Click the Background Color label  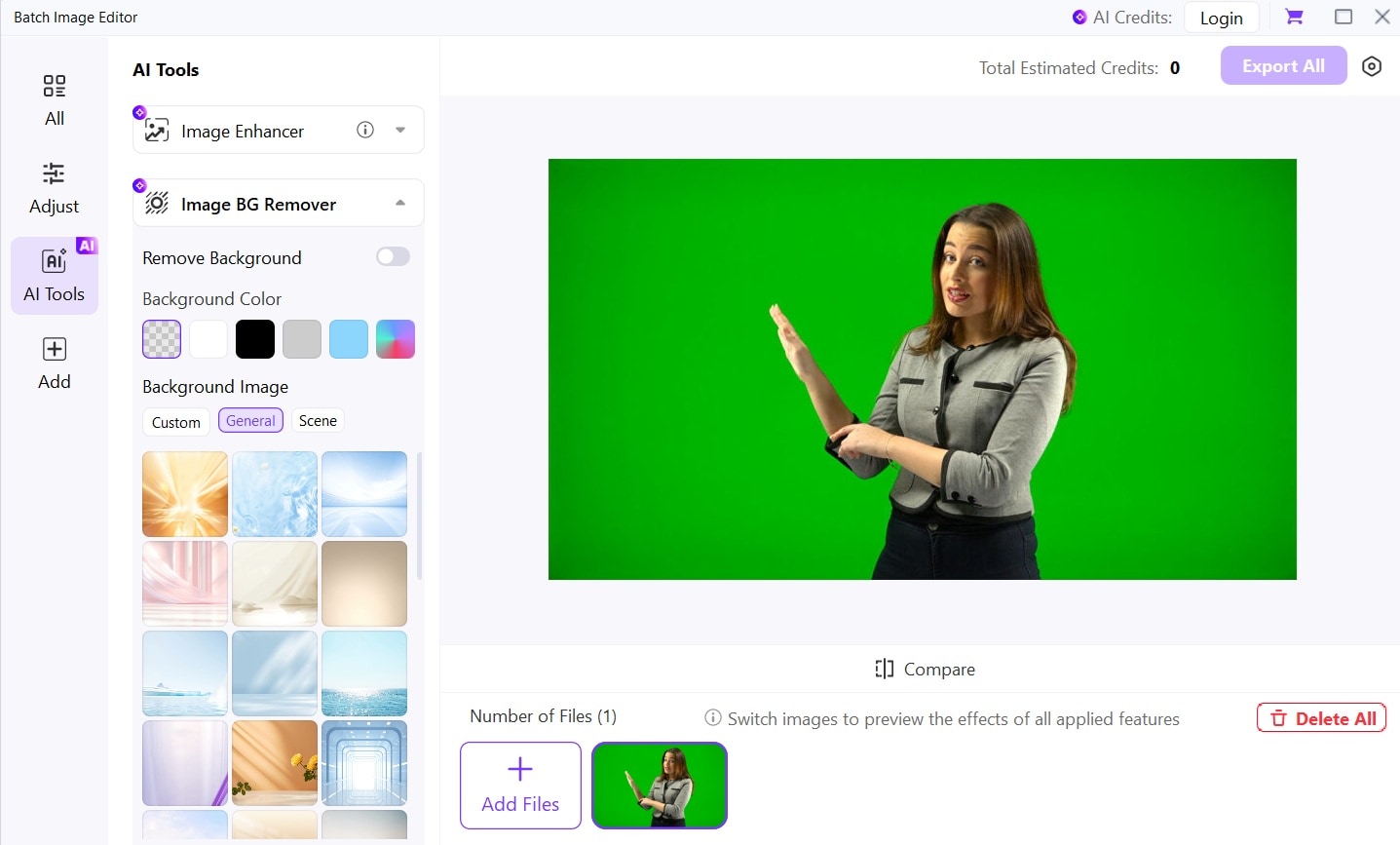click(x=211, y=299)
